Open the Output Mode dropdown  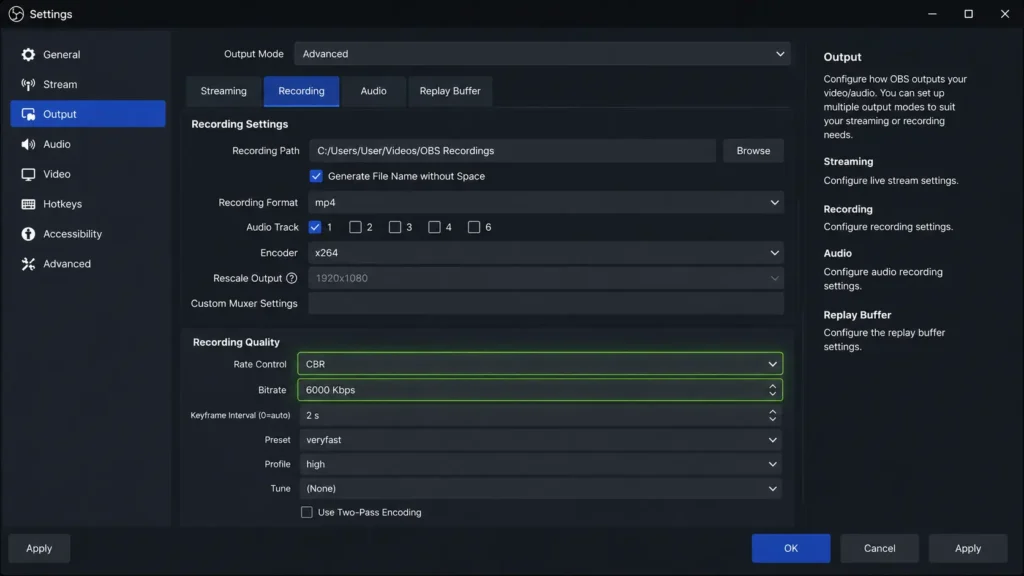(x=542, y=54)
